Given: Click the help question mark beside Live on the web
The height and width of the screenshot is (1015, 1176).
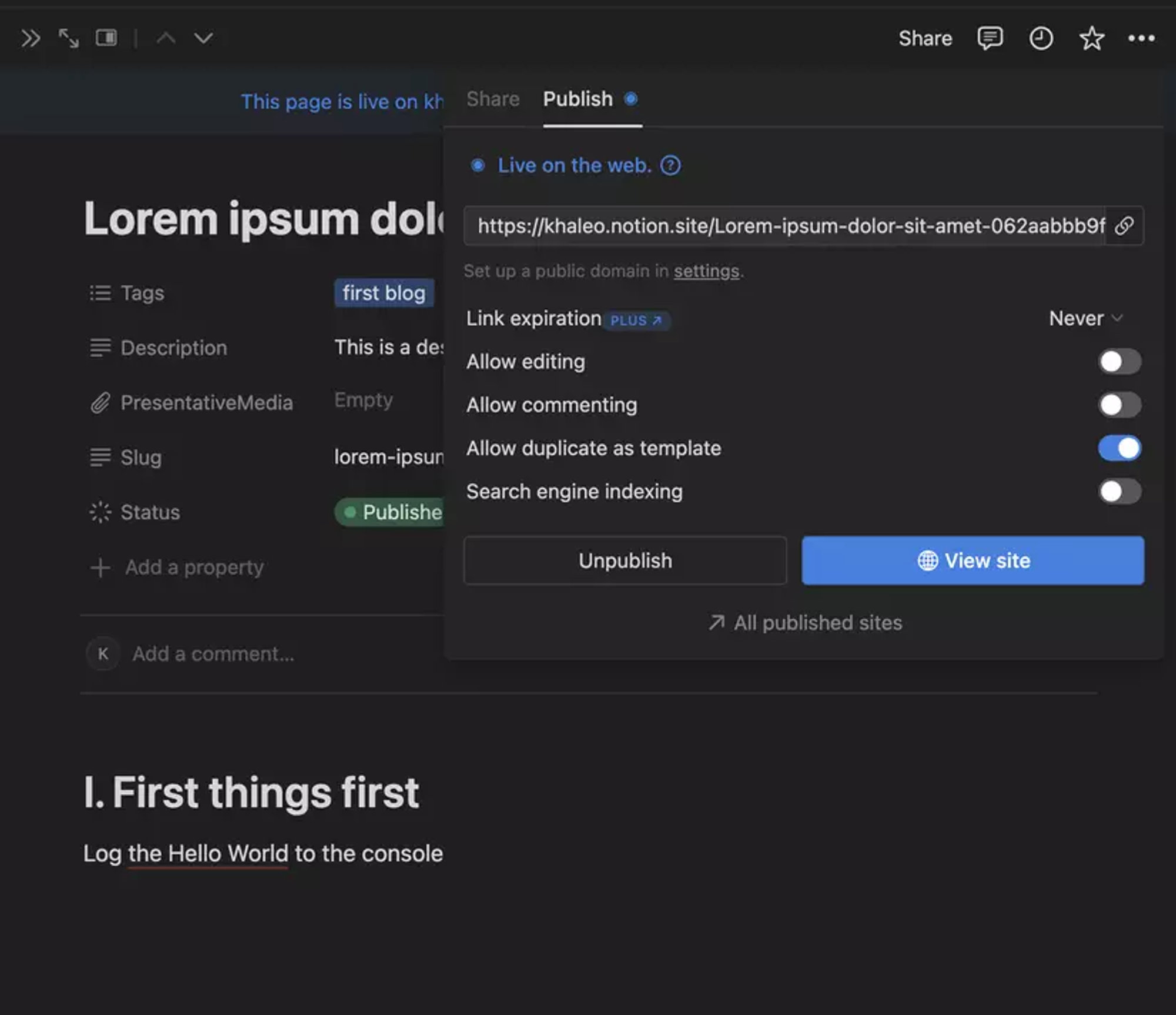Looking at the screenshot, I should point(670,166).
